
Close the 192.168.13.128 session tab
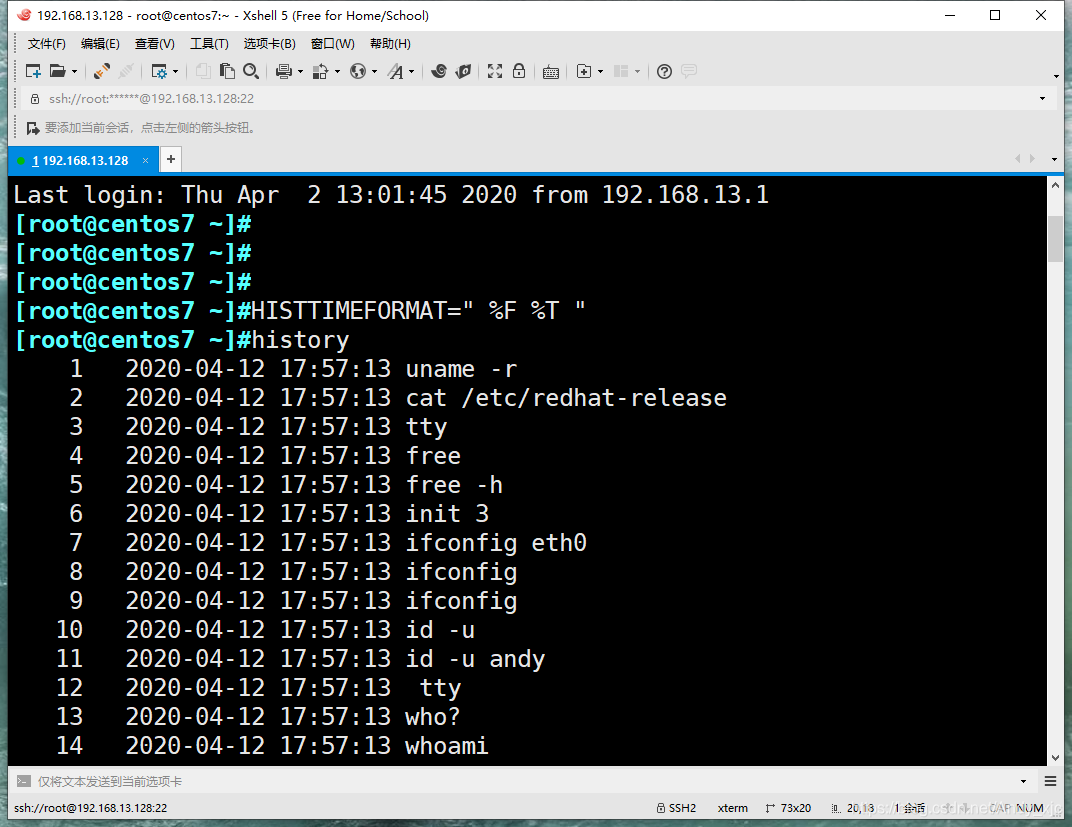[146, 161]
